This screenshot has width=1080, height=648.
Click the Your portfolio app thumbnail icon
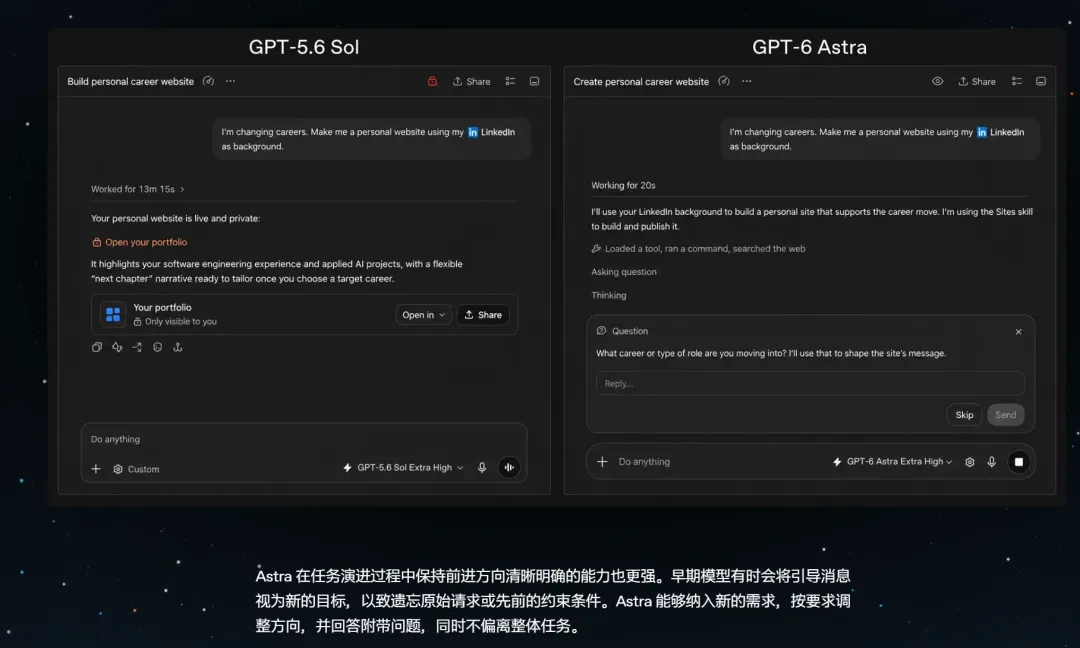click(x=113, y=315)
